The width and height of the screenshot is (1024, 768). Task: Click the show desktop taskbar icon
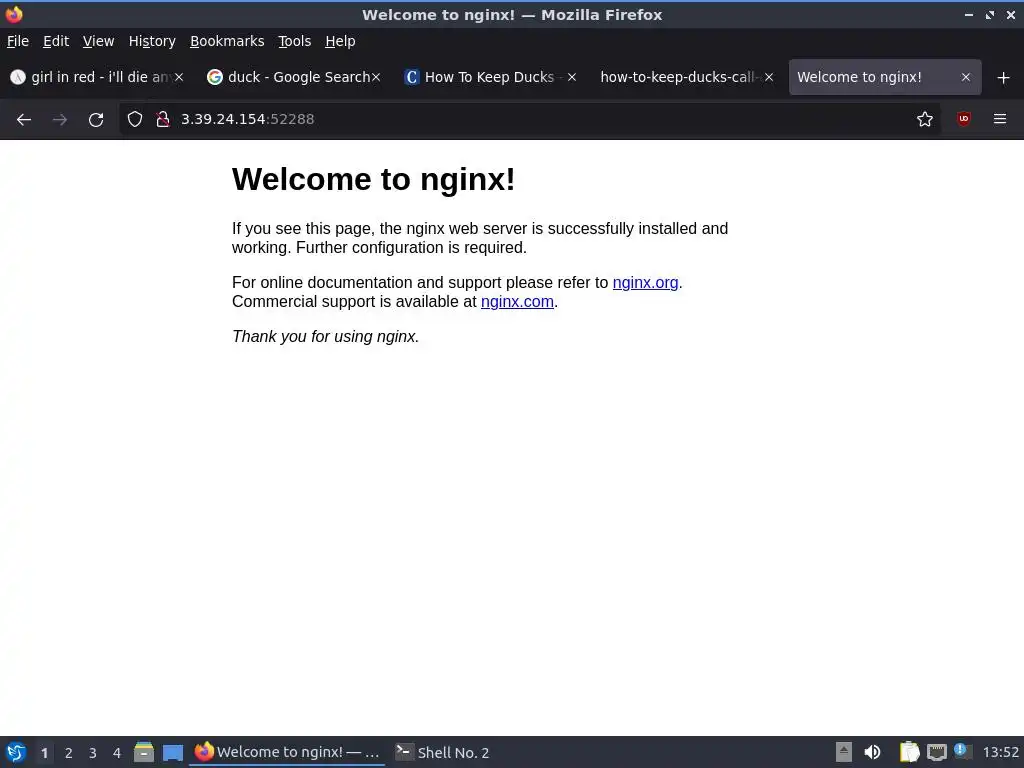click(x=172, y=753)
